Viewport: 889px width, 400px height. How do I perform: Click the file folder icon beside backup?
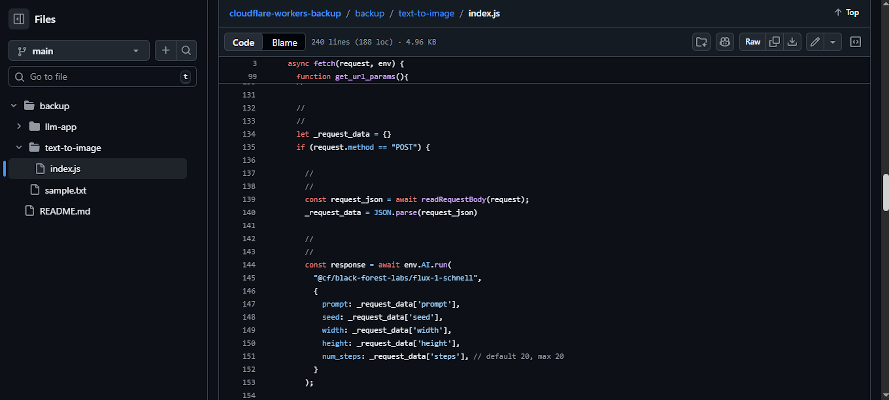point(29,106)
